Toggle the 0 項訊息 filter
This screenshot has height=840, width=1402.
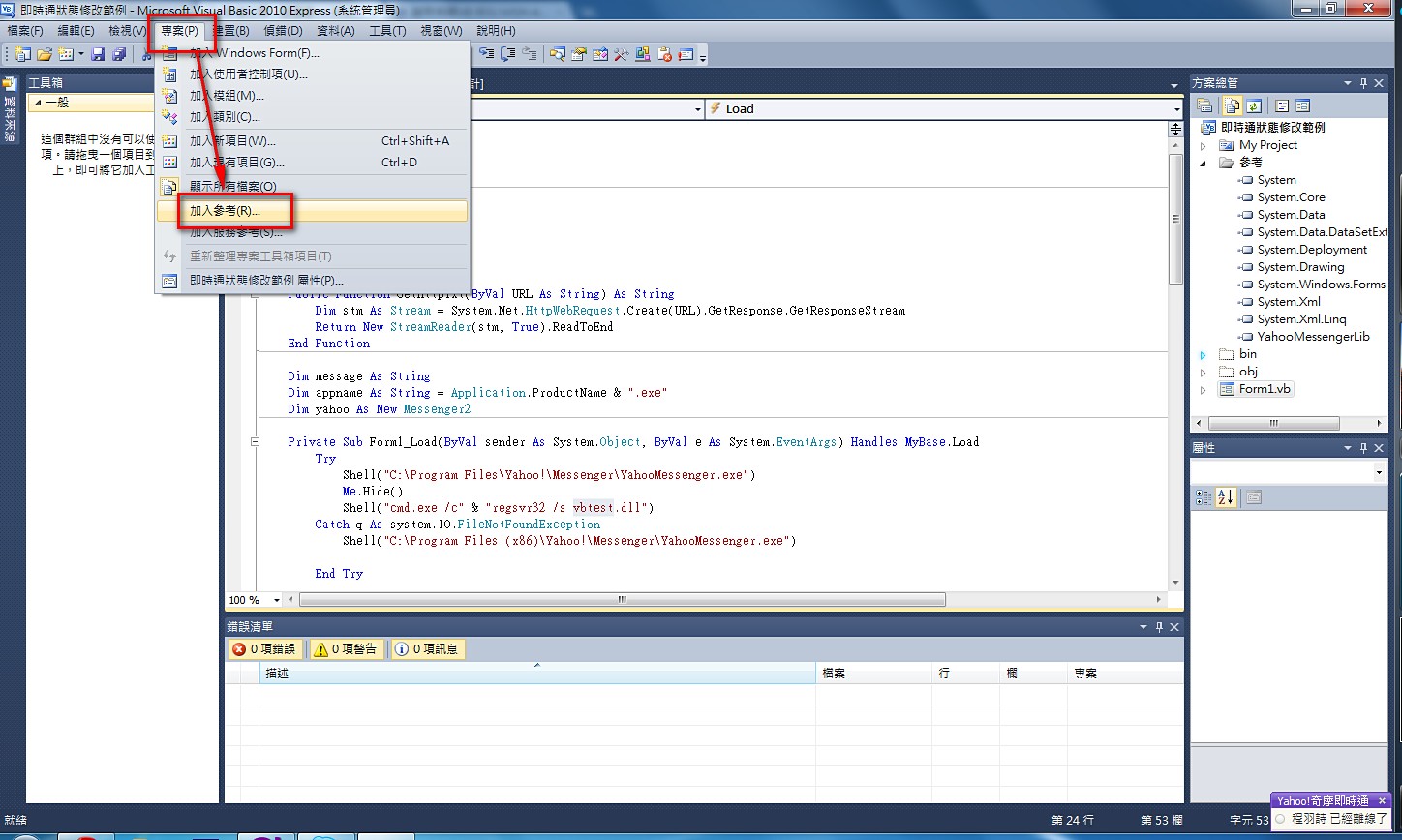(x=427, y=649)
